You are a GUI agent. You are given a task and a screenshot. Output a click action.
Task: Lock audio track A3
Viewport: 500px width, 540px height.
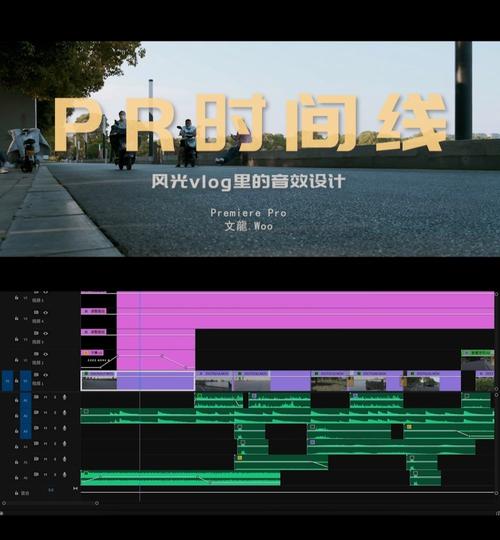16,431
